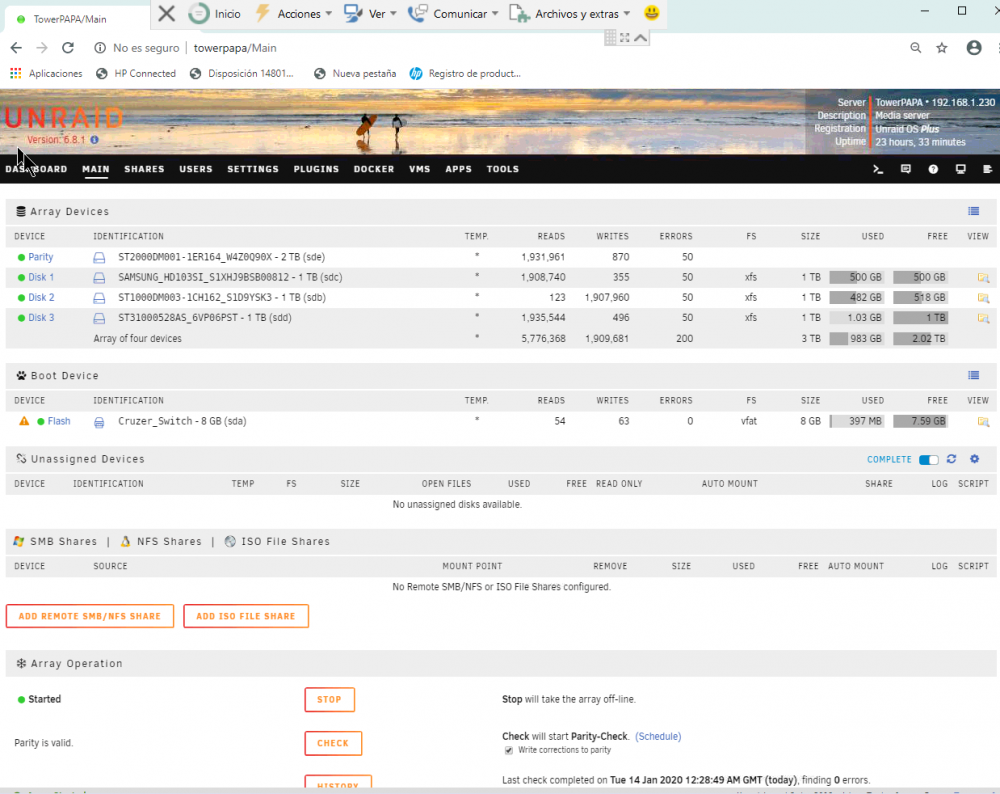Viewport: 1000px width, 794px height.
Task: Click the Flash warning triangle icon
Action: [x=24, y=421]
